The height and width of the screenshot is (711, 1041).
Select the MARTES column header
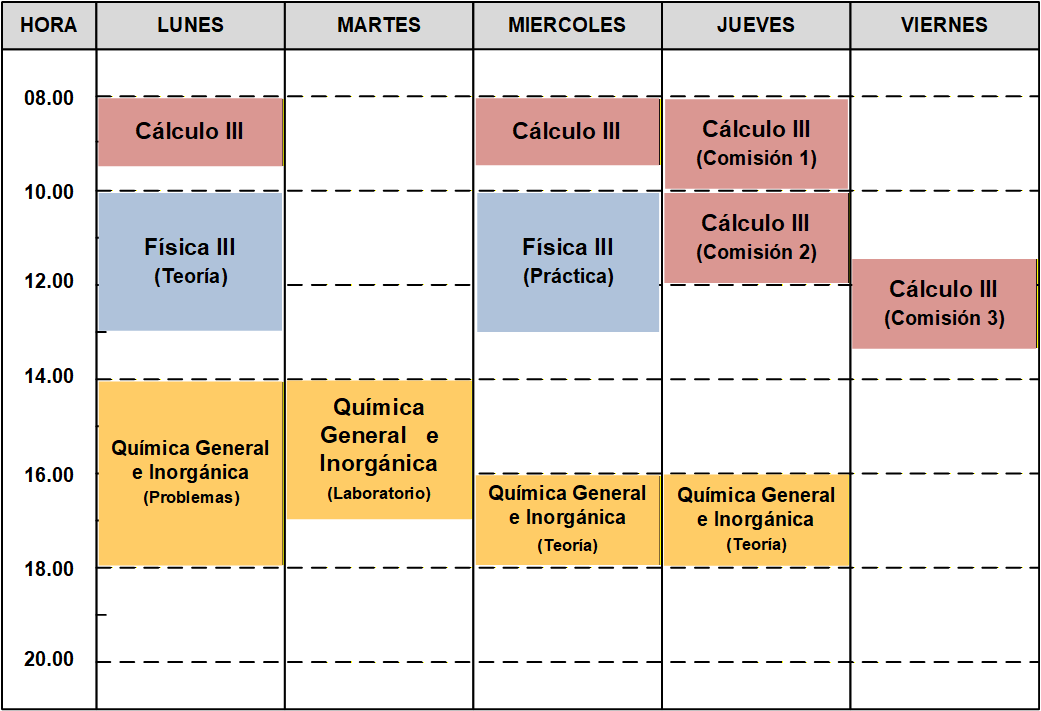click(378, 25)
